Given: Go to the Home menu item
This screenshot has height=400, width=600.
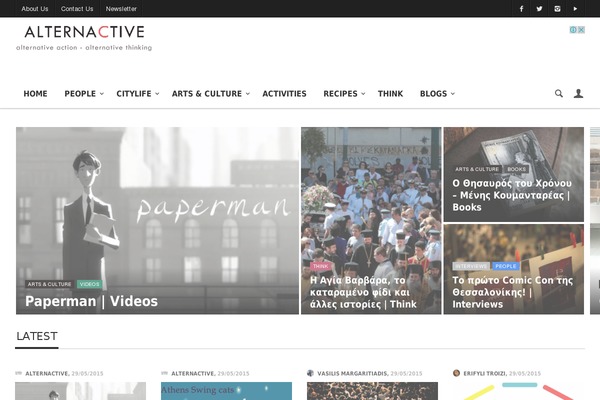Looking at the screenshot, I should point(35,93).
